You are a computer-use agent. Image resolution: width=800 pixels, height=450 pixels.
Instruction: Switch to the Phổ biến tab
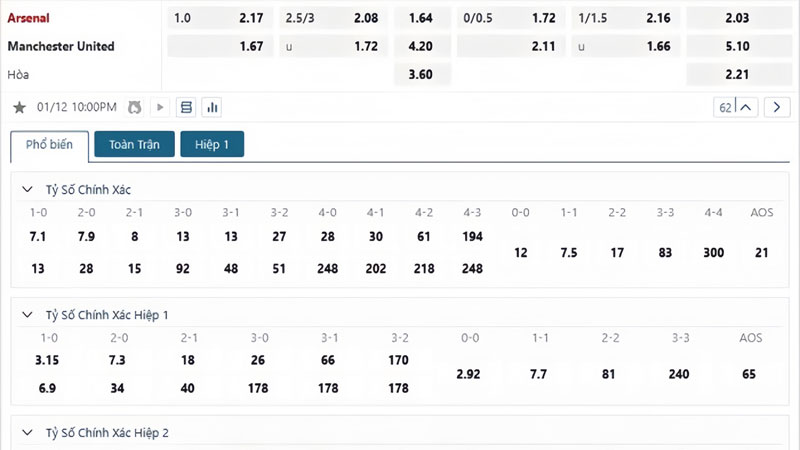click(x=49, y=145)
